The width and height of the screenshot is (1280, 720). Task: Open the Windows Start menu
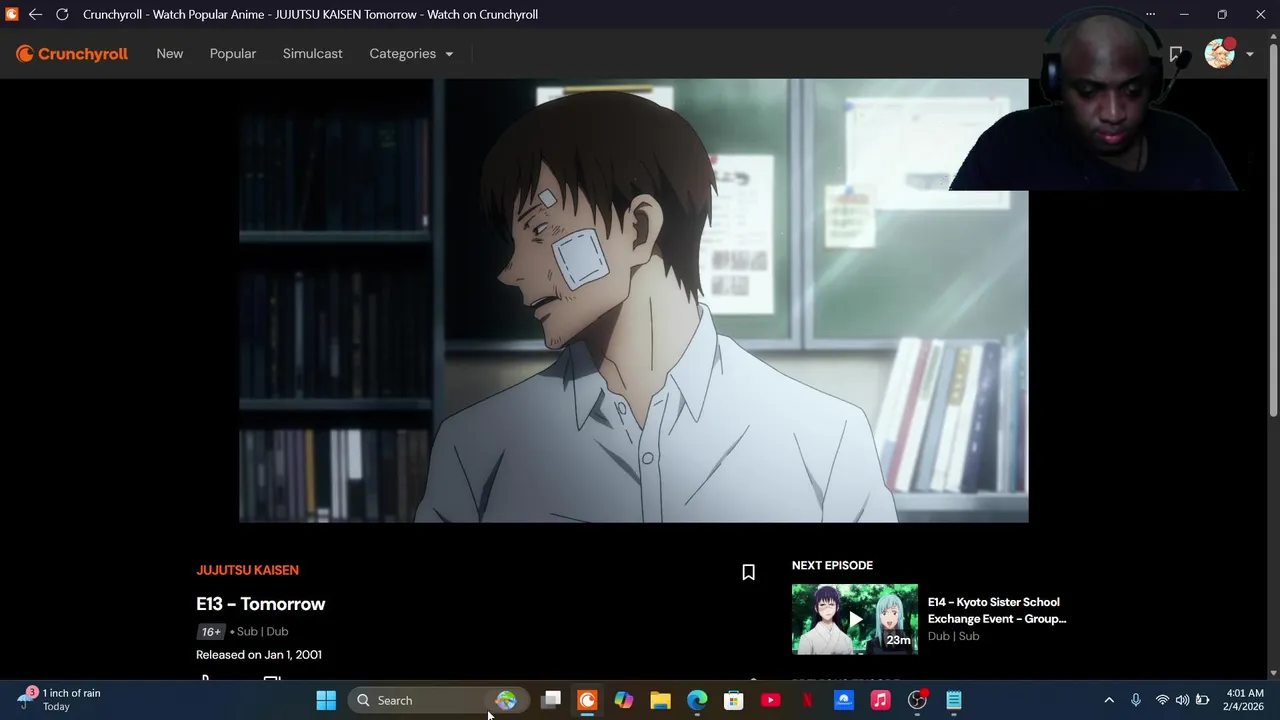[x=326, y=700]
